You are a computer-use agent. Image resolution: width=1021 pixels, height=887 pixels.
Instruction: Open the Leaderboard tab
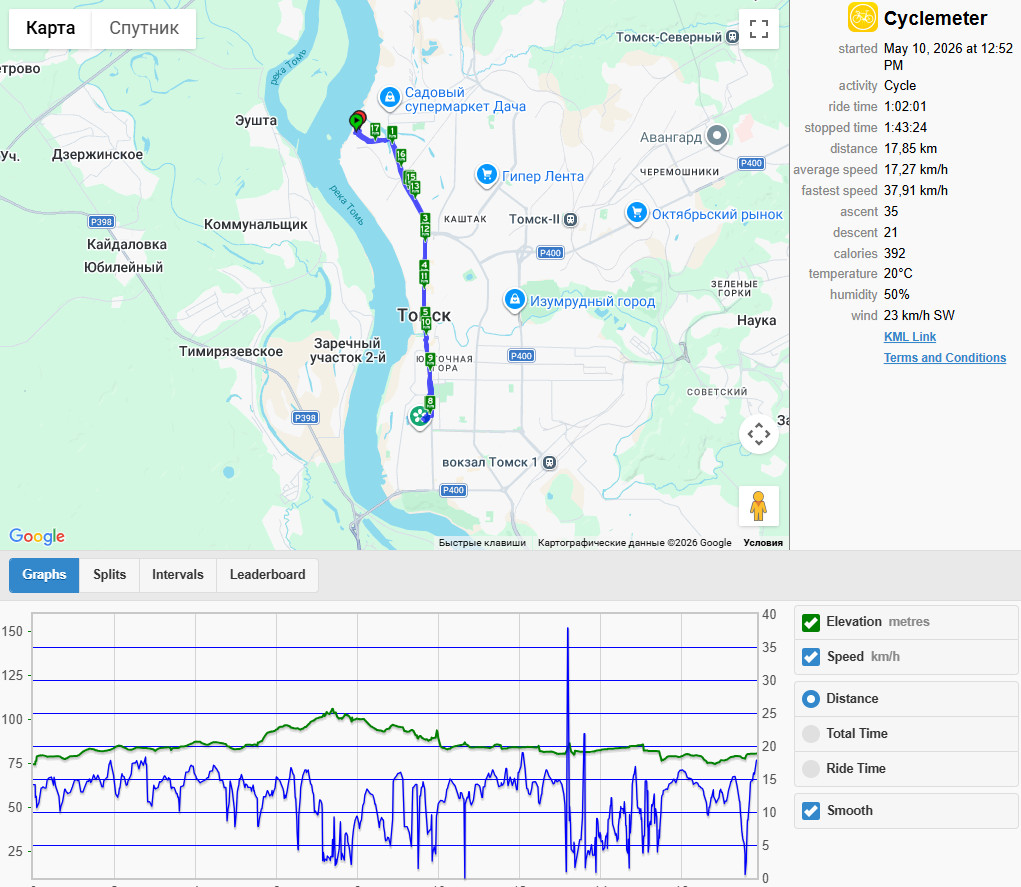[267, 575]
